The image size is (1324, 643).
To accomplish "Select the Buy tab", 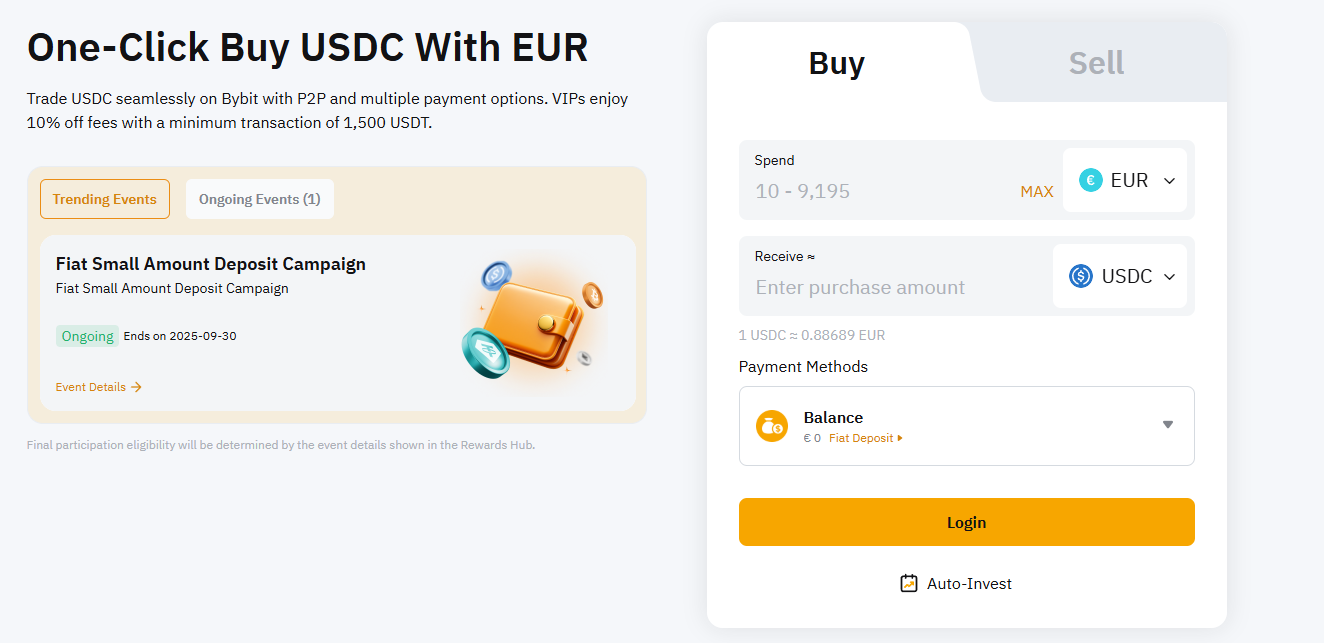I will (x=837, y=62).
